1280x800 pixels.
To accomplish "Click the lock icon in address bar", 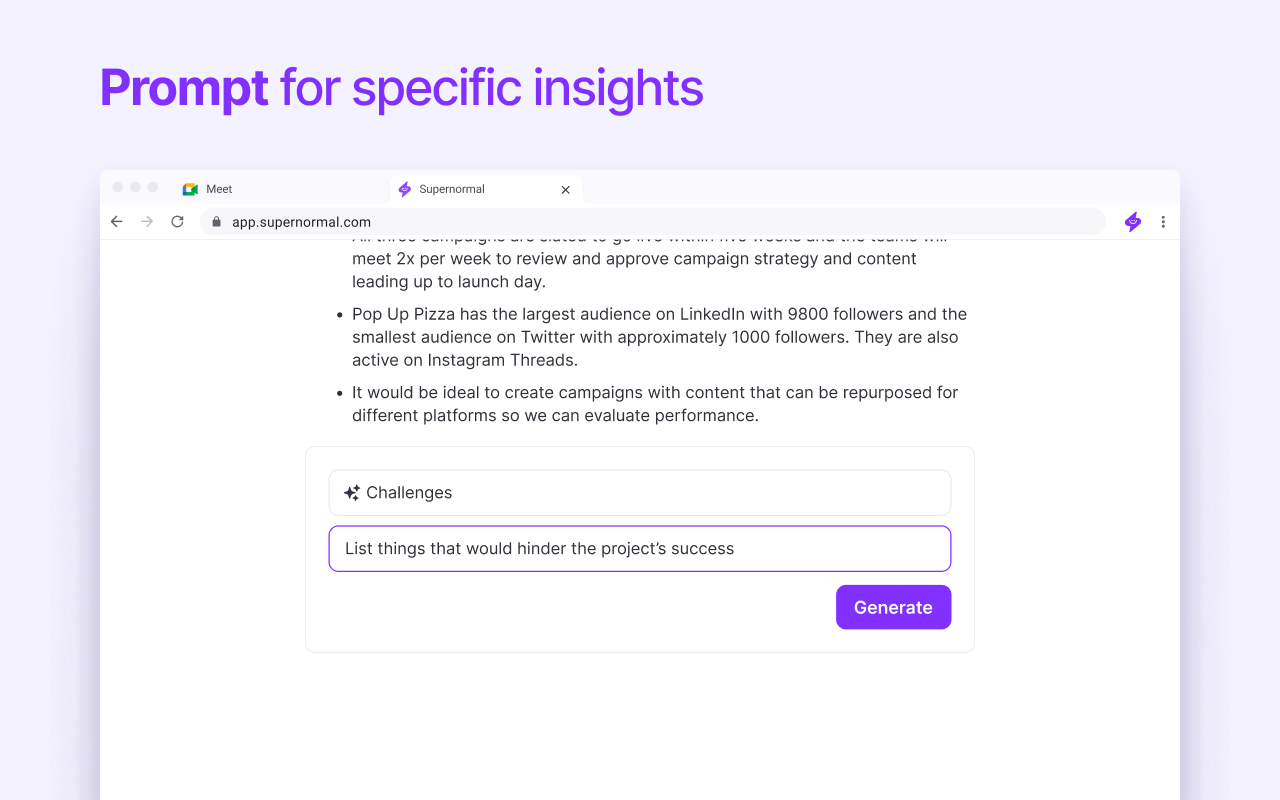I will tap(216, 222).
